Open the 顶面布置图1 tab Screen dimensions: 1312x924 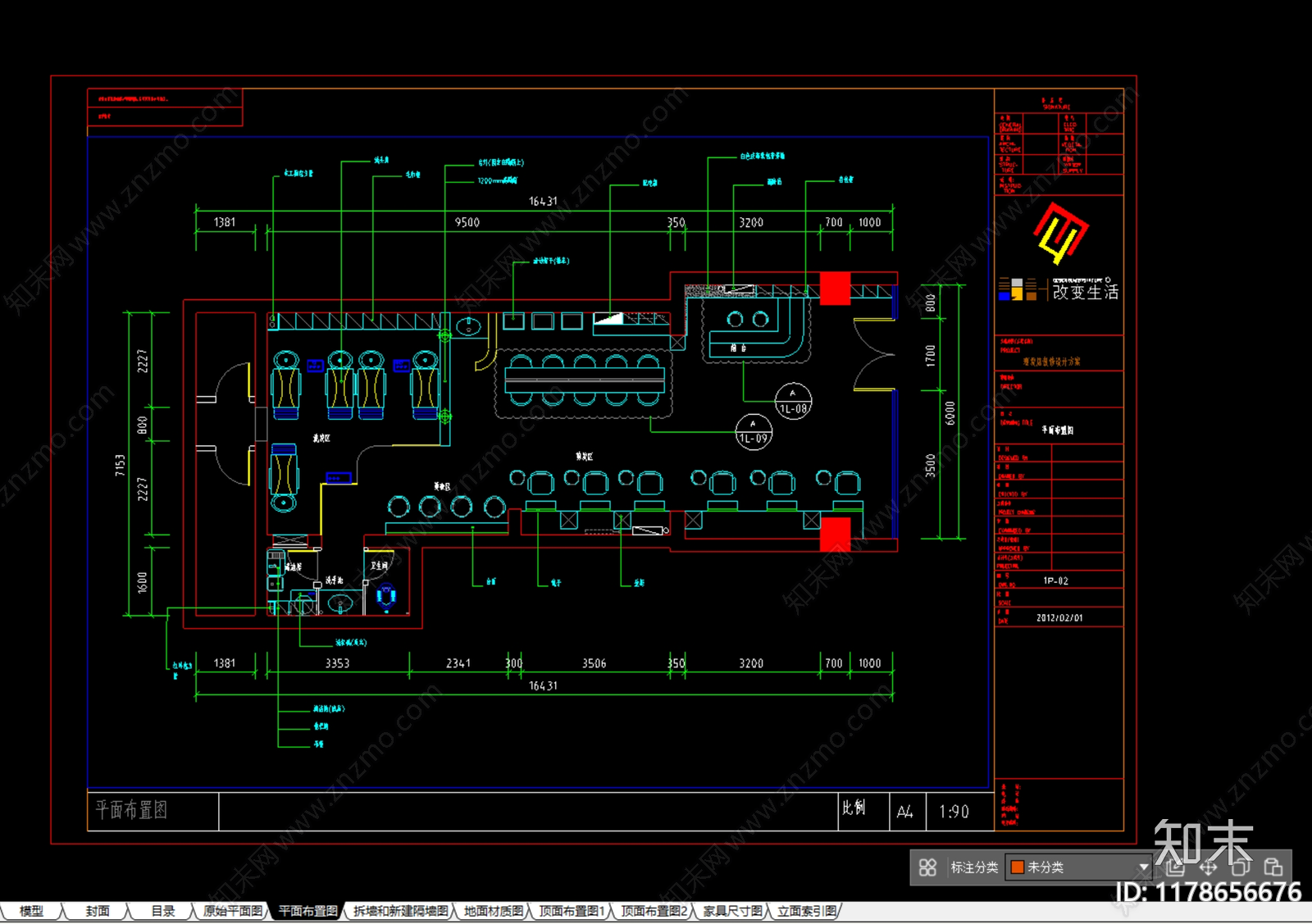pos(572,911)
